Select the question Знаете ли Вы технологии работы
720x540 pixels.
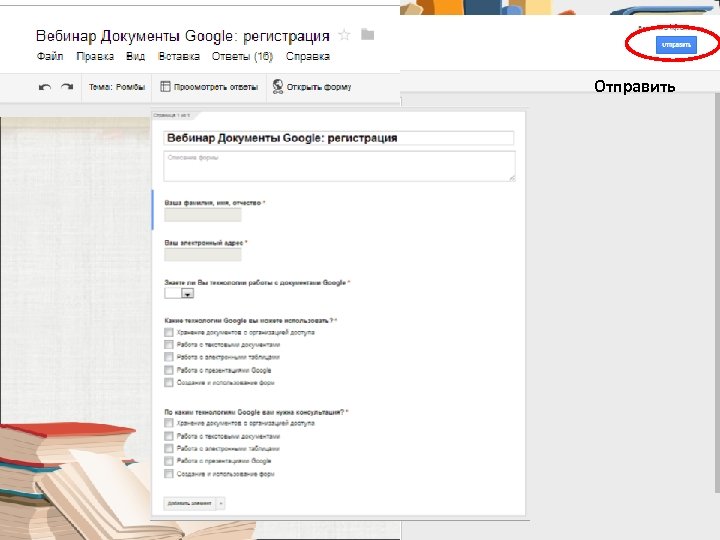(x=257, y=282)
